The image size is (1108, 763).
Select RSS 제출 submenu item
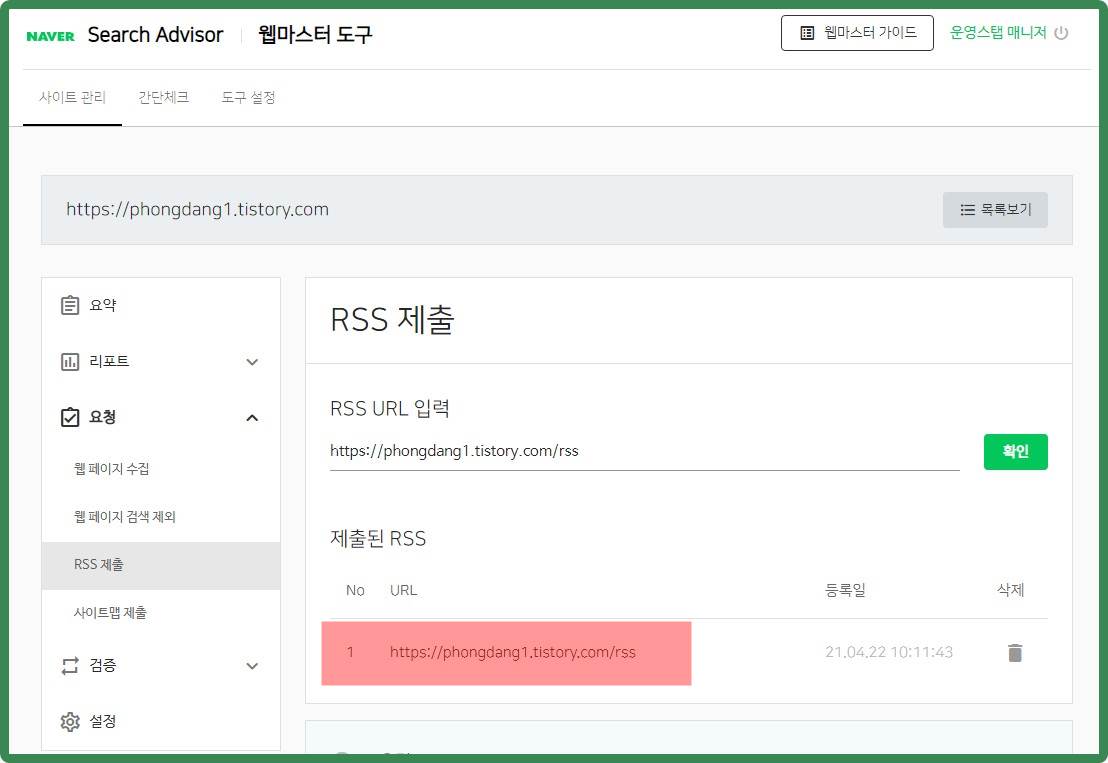[x=161, y=565]
